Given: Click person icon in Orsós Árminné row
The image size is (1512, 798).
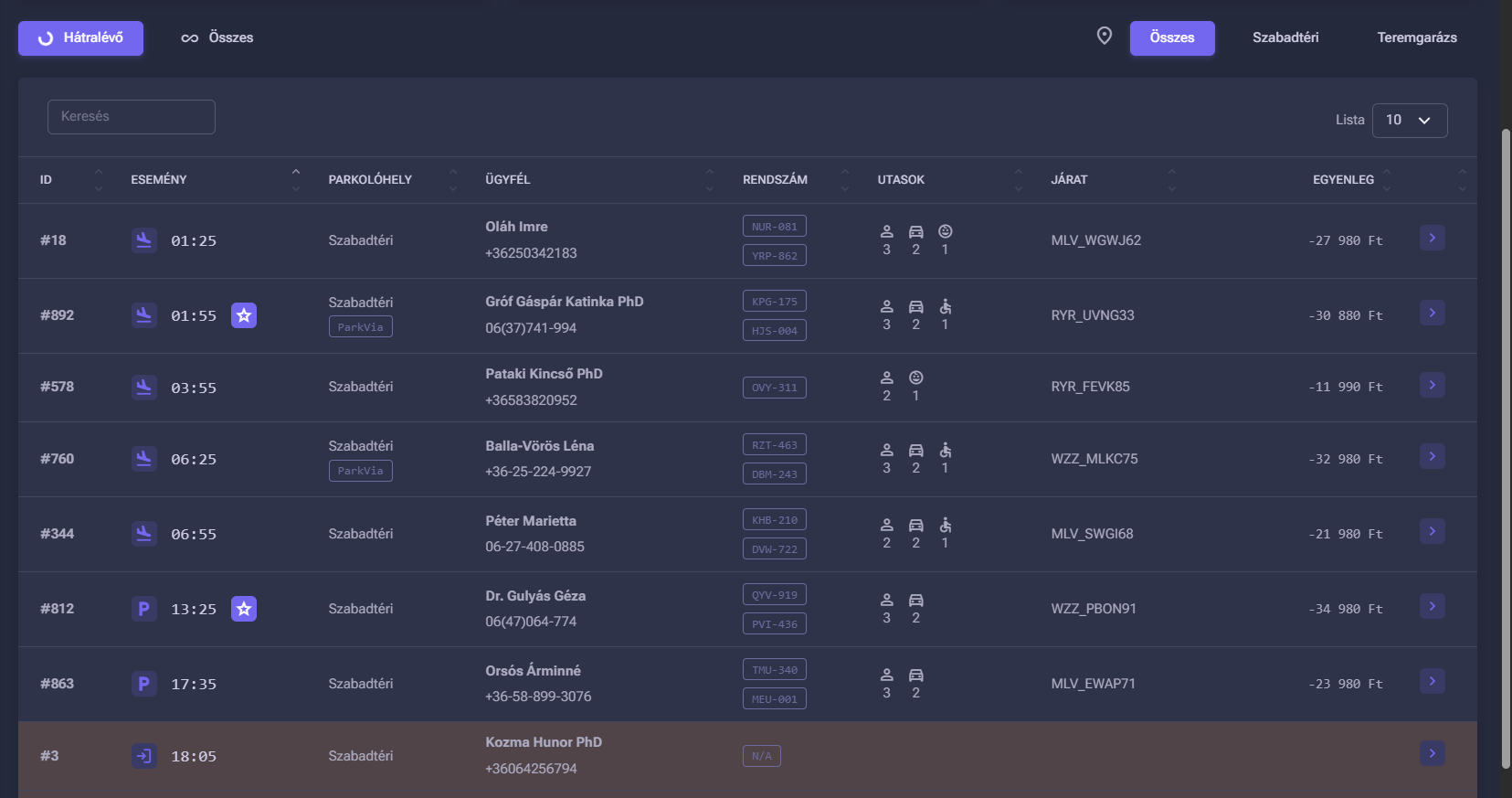Looking at the screenshot, I should click(x=886, y=675).
